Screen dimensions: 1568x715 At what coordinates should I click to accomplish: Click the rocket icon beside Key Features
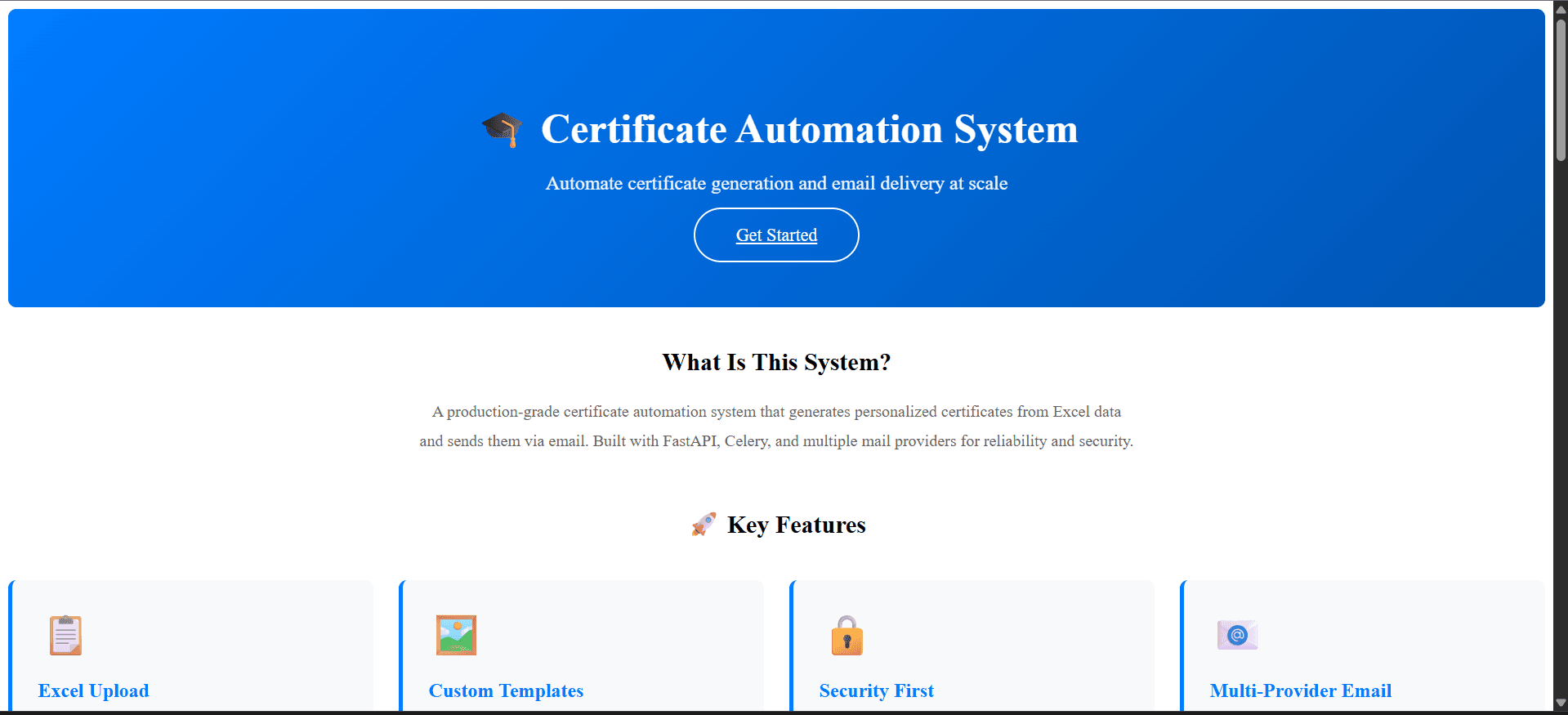tap(704, 525)
